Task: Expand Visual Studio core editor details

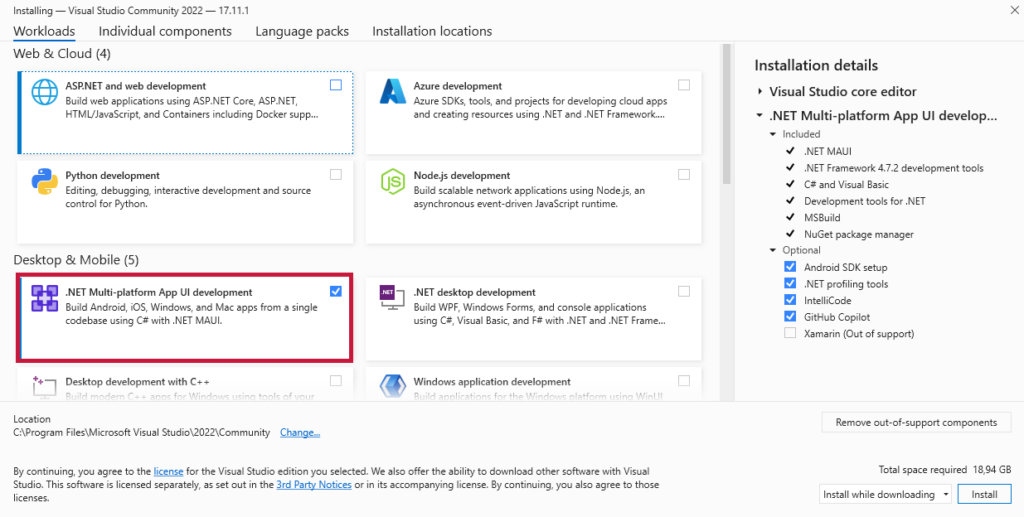Action: pos(760,92)
